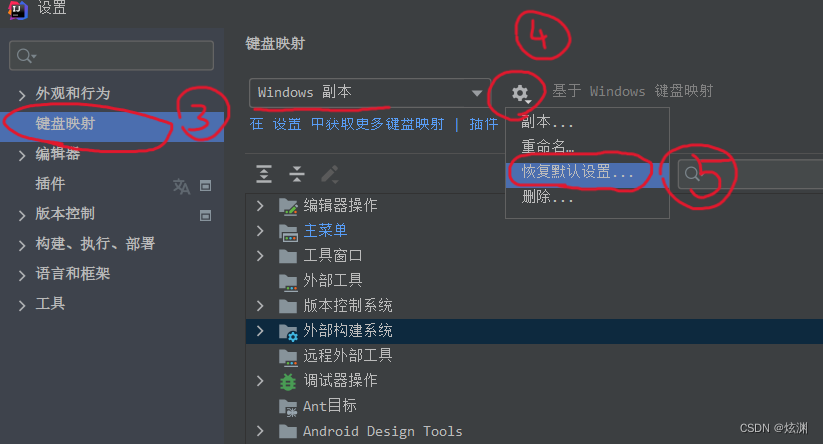Click the 编辑器操作 folder icon

pos(288,206)
